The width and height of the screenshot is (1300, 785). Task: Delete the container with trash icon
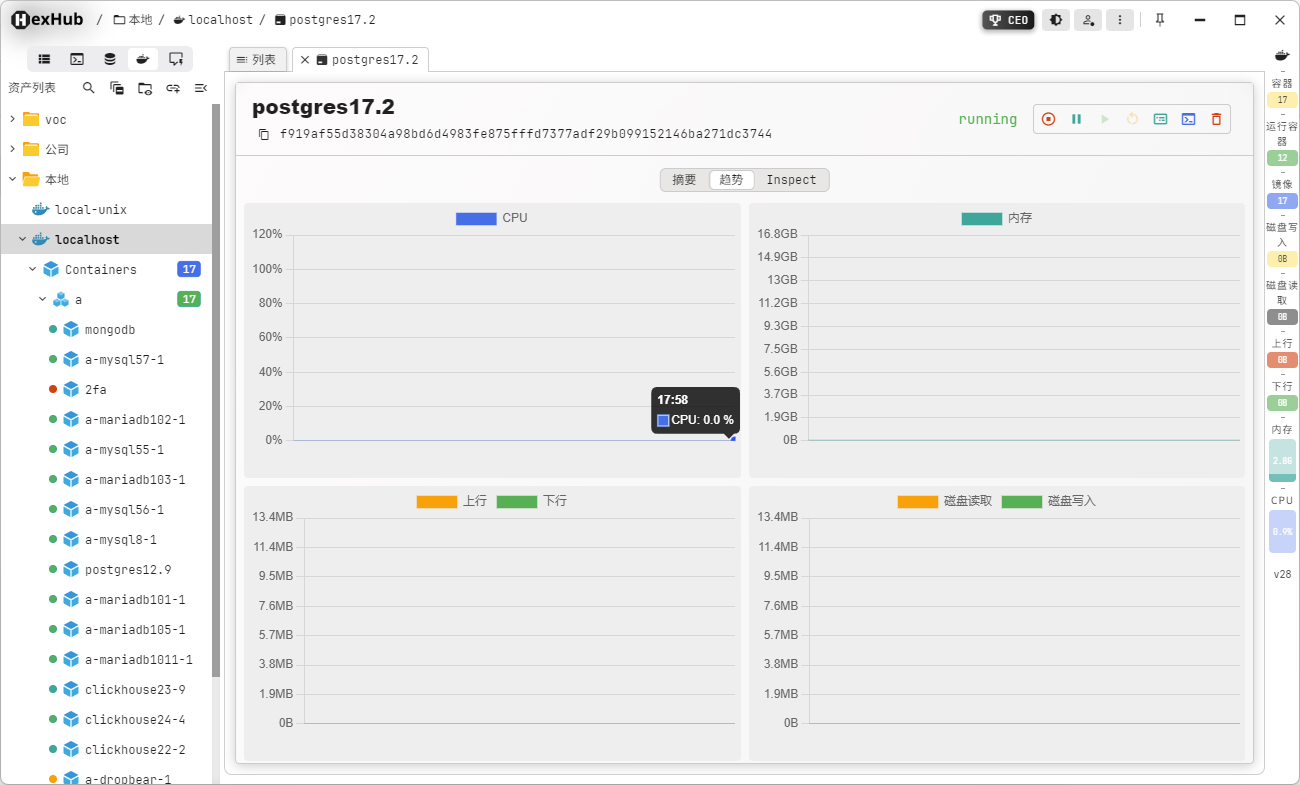coord(1216,119)
